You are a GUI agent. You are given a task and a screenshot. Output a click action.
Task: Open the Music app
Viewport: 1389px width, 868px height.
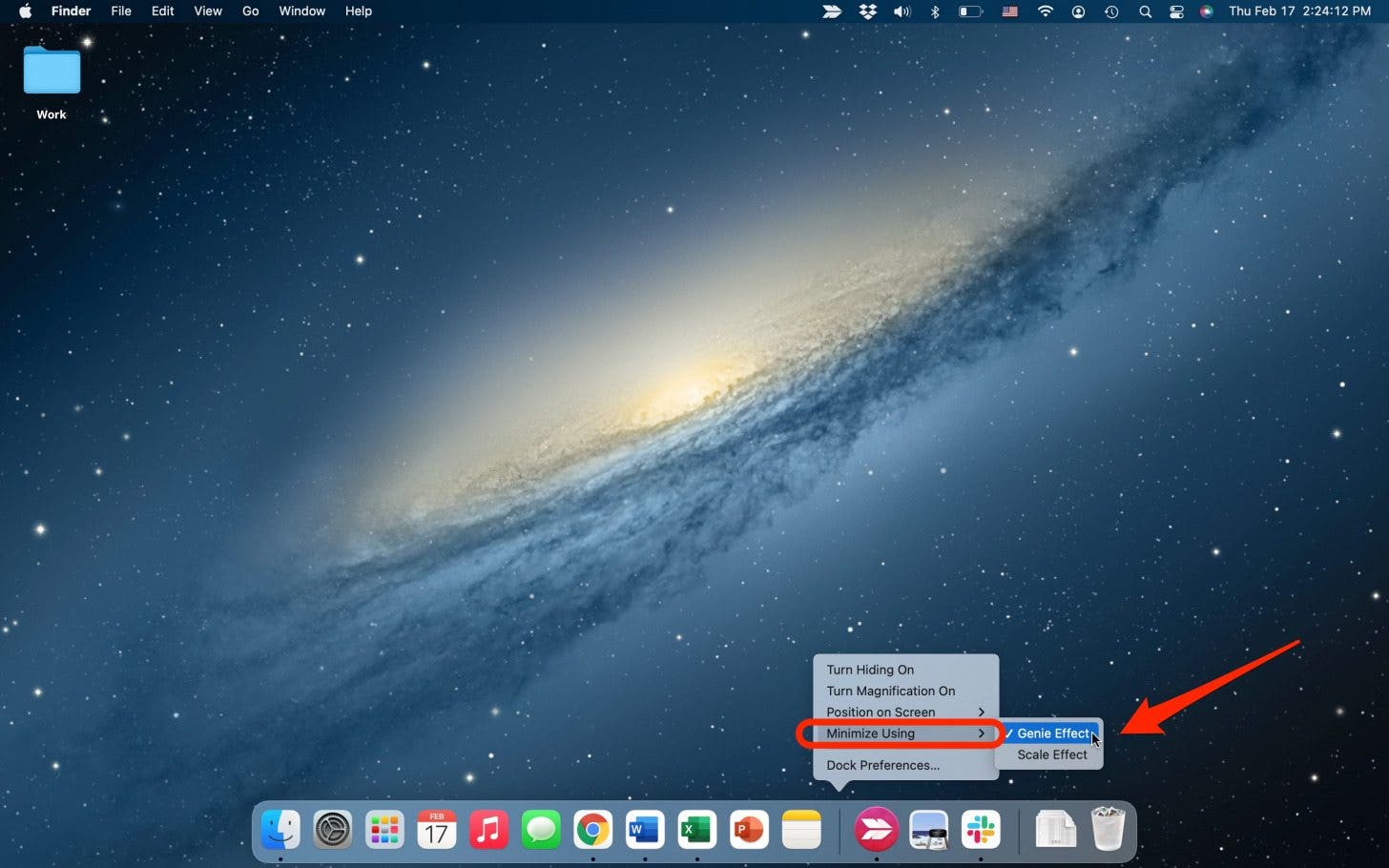(x=488, y=831)
